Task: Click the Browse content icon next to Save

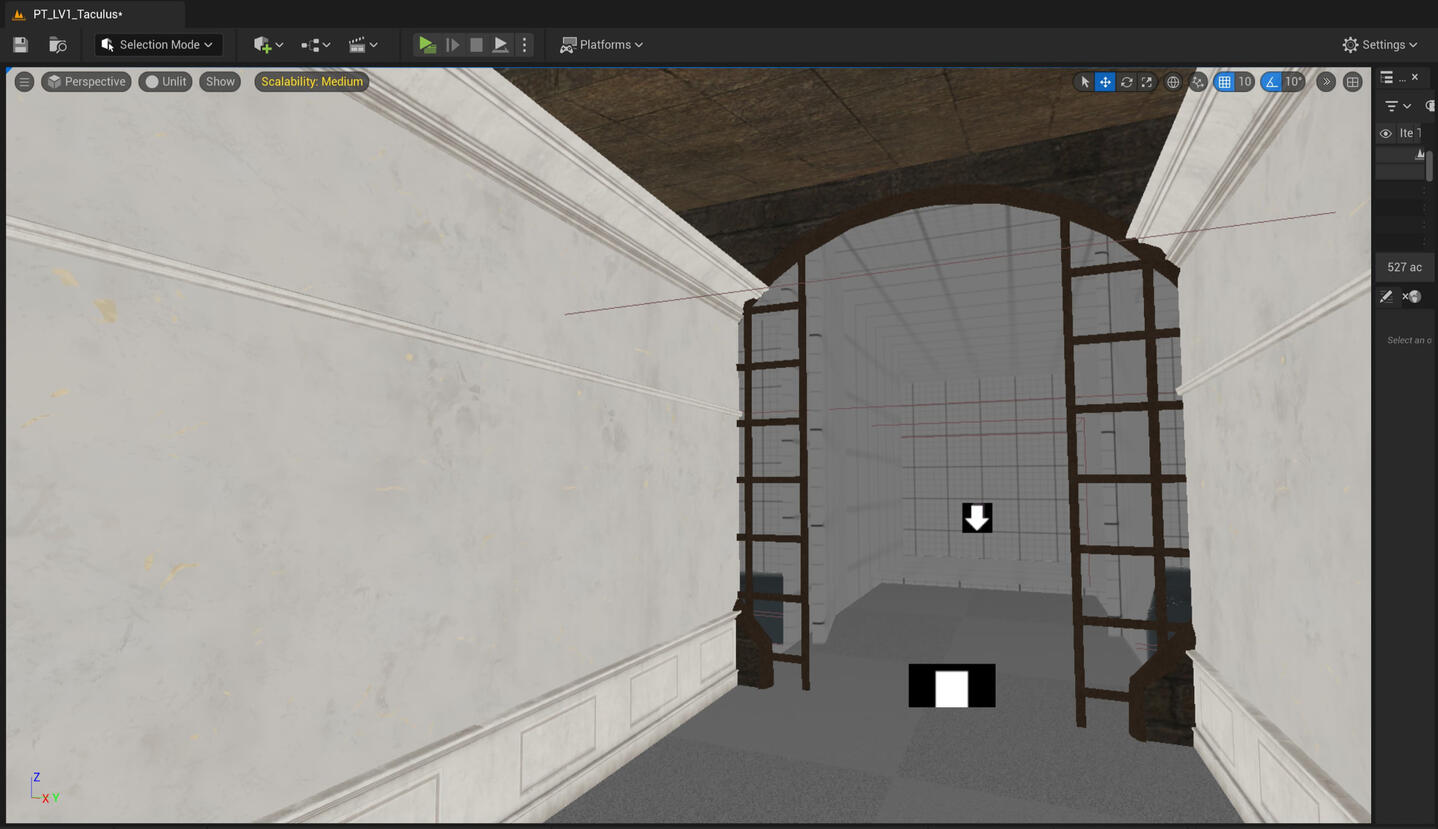Action: tap(58, 45)
